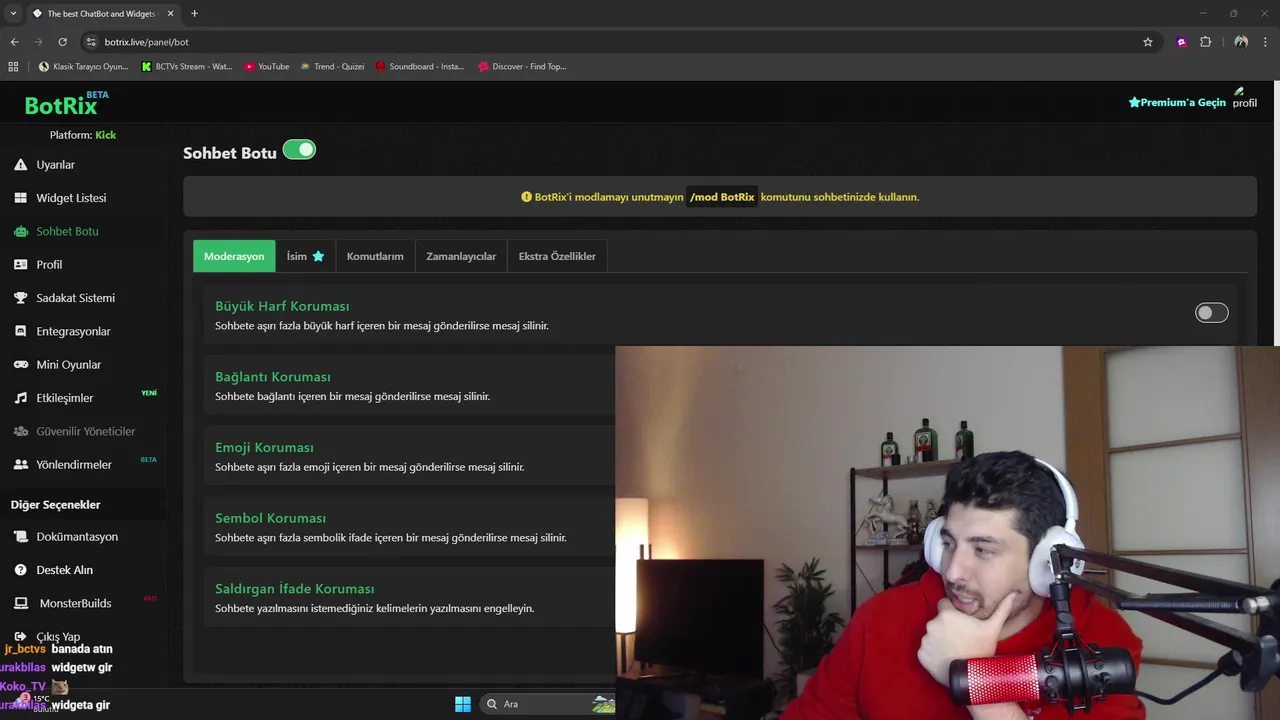Switch to the Moderasyon tab

click(234, 256)
